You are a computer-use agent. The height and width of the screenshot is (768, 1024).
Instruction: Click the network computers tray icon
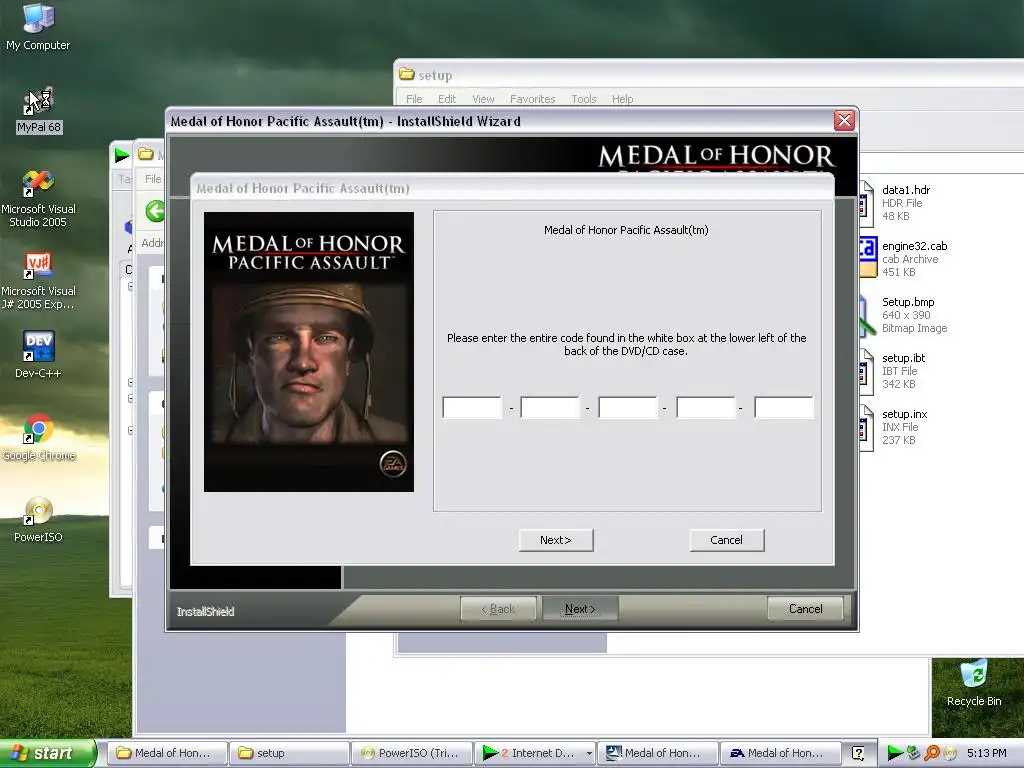click(x=914, y=753)
